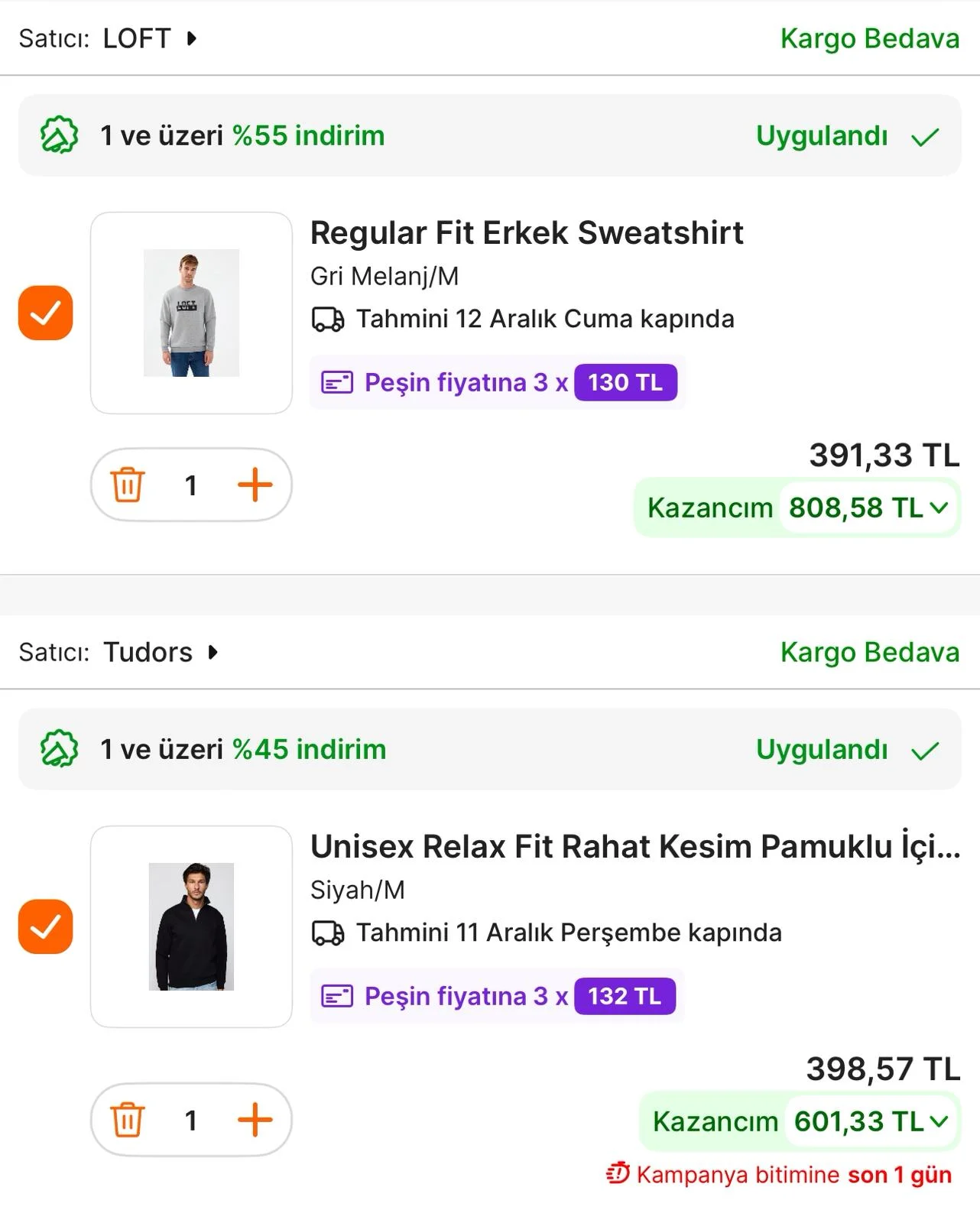Remove the Tudors sweatshirt with trash icon

[128, 1120]
